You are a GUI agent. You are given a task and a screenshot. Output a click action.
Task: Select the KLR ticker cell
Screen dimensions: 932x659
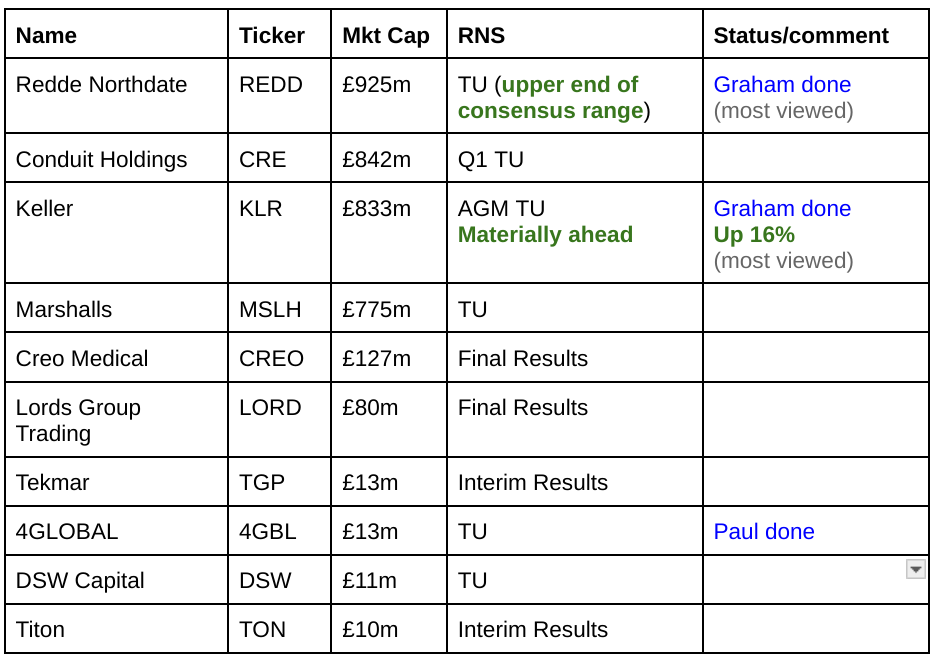click(x=279, y=232)
